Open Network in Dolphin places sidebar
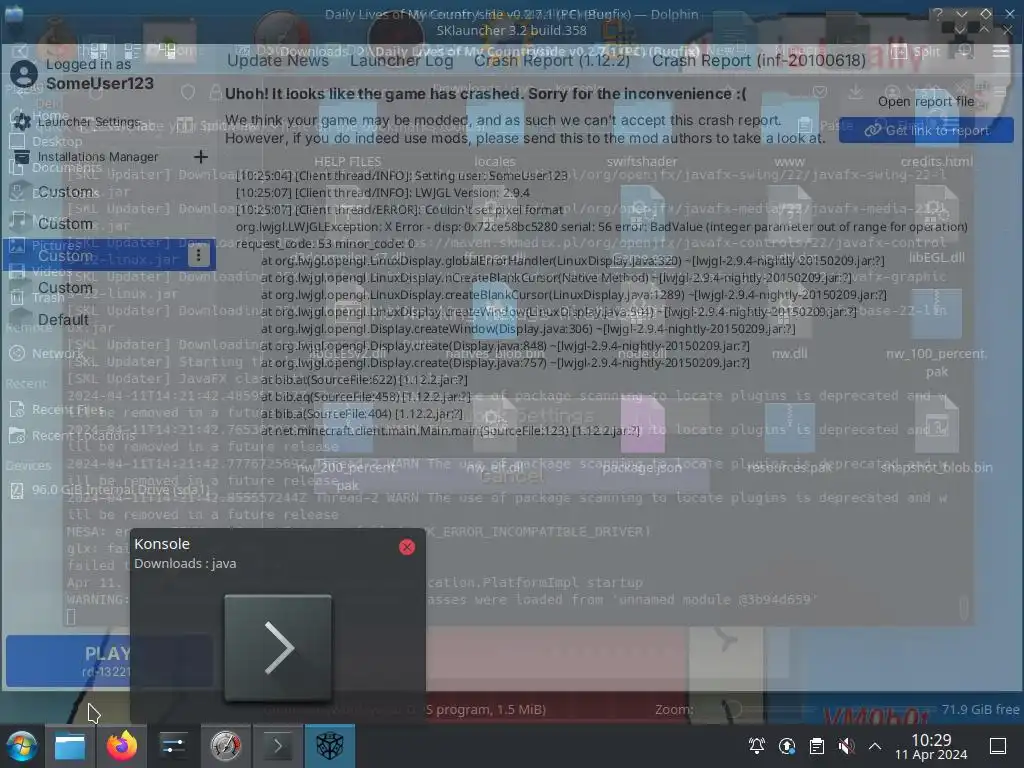Viewport: 1024px width, 768px height. pyautogui.click(x=46, y=353)
